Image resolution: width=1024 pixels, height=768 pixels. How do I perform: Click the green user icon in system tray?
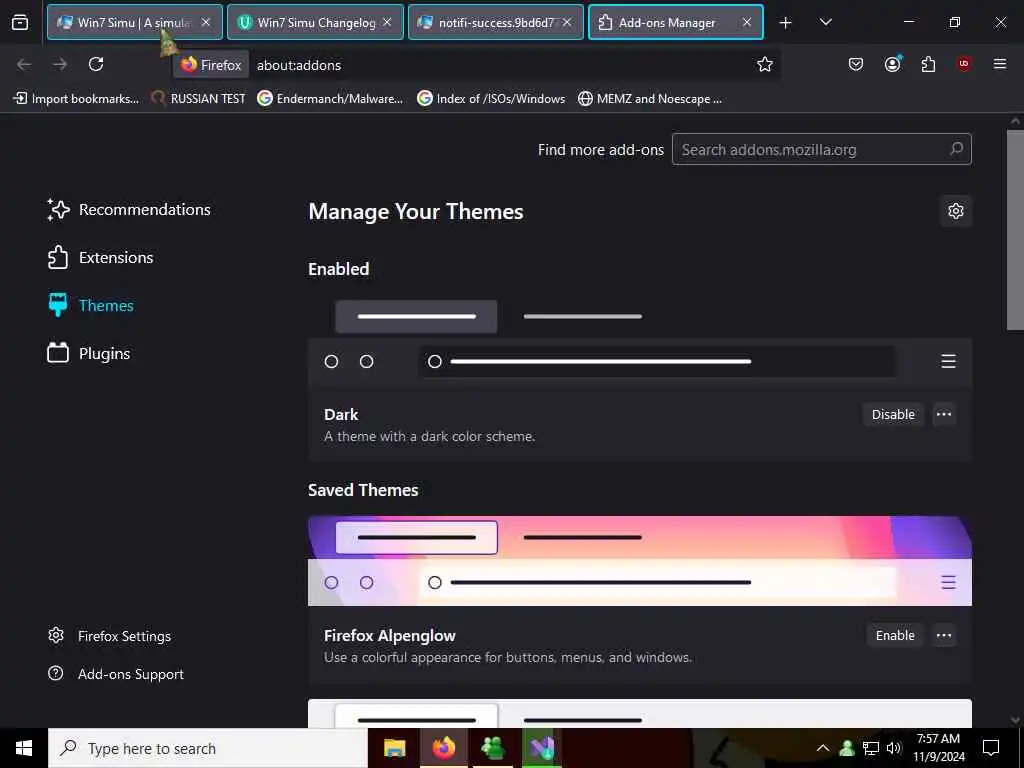coord(847,748)
